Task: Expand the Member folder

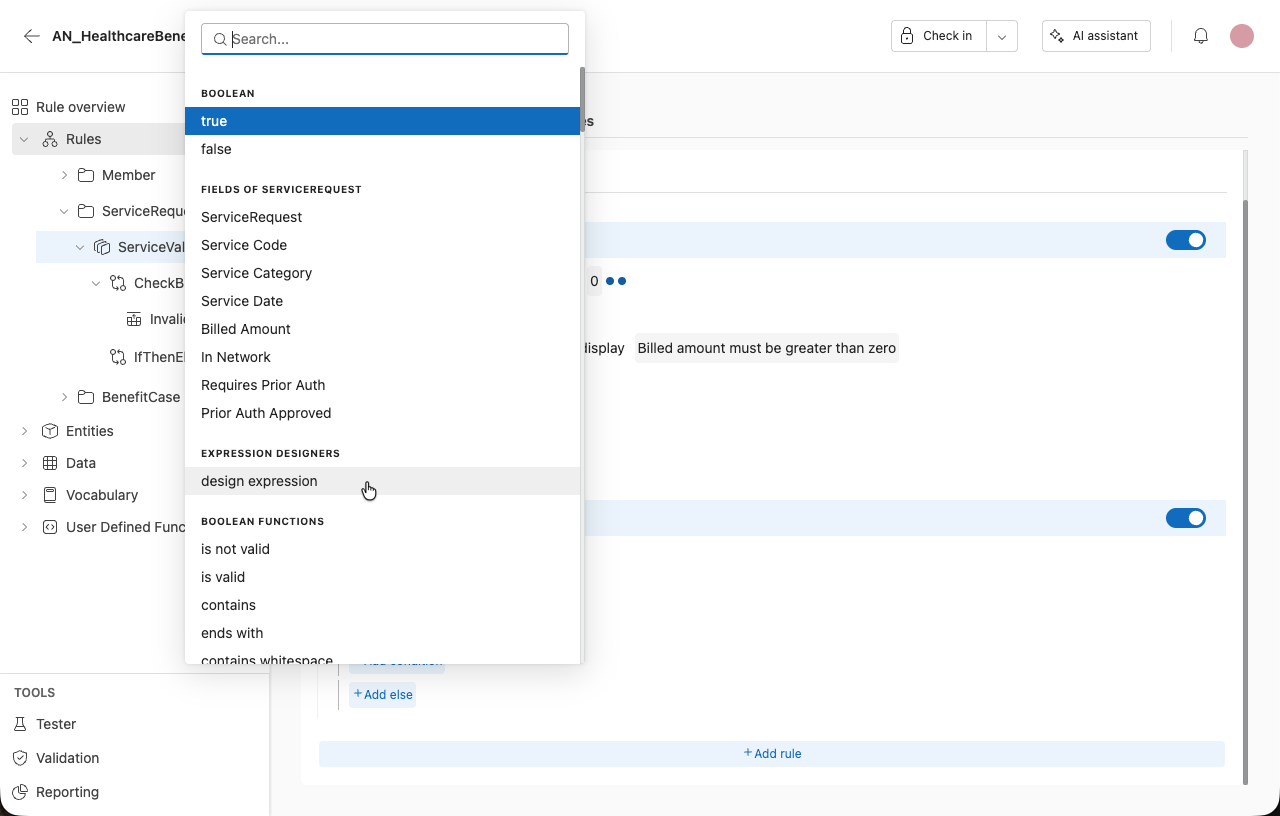Action: 64,175
